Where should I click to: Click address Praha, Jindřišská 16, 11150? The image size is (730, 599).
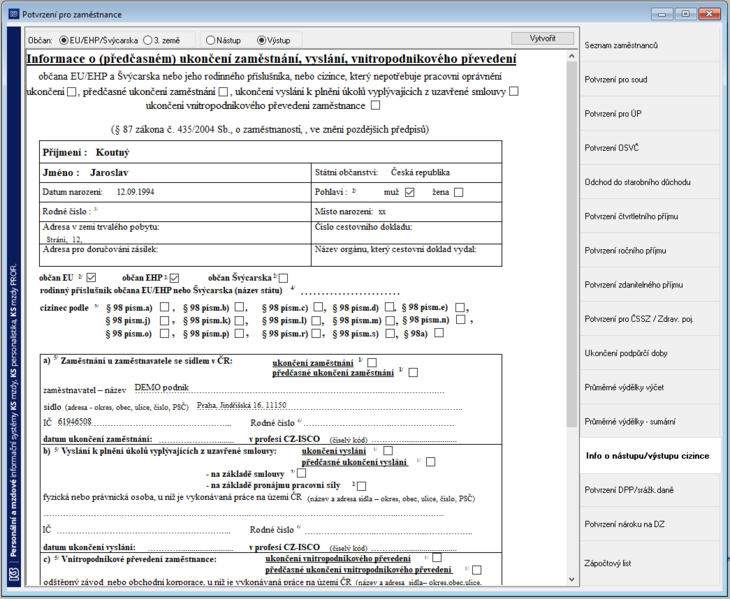click(241, 405)
